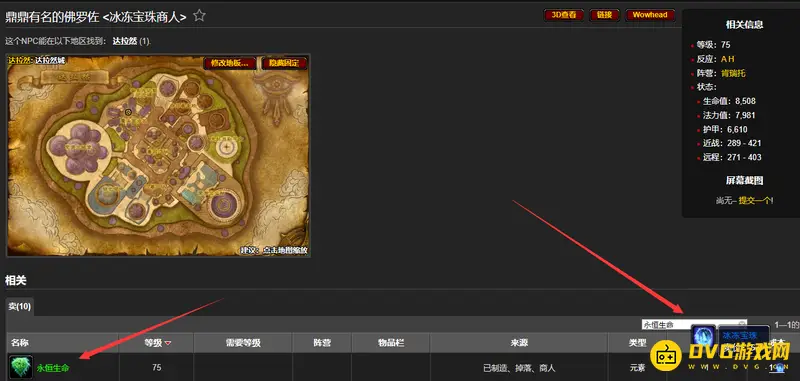Select the 护甲: 6,610 stat

tap(725, 130)
